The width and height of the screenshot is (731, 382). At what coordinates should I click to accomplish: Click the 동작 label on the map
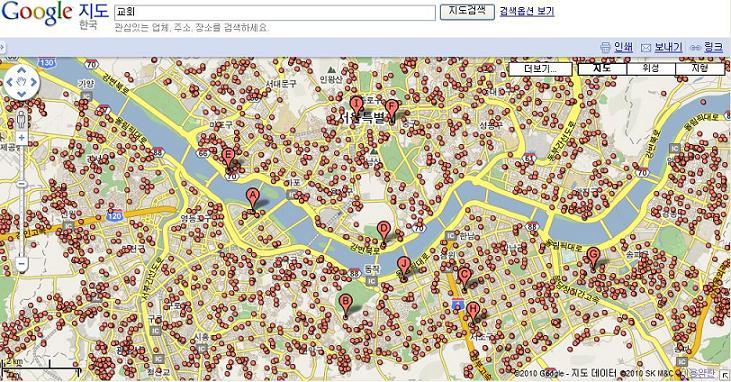point(372,269)
